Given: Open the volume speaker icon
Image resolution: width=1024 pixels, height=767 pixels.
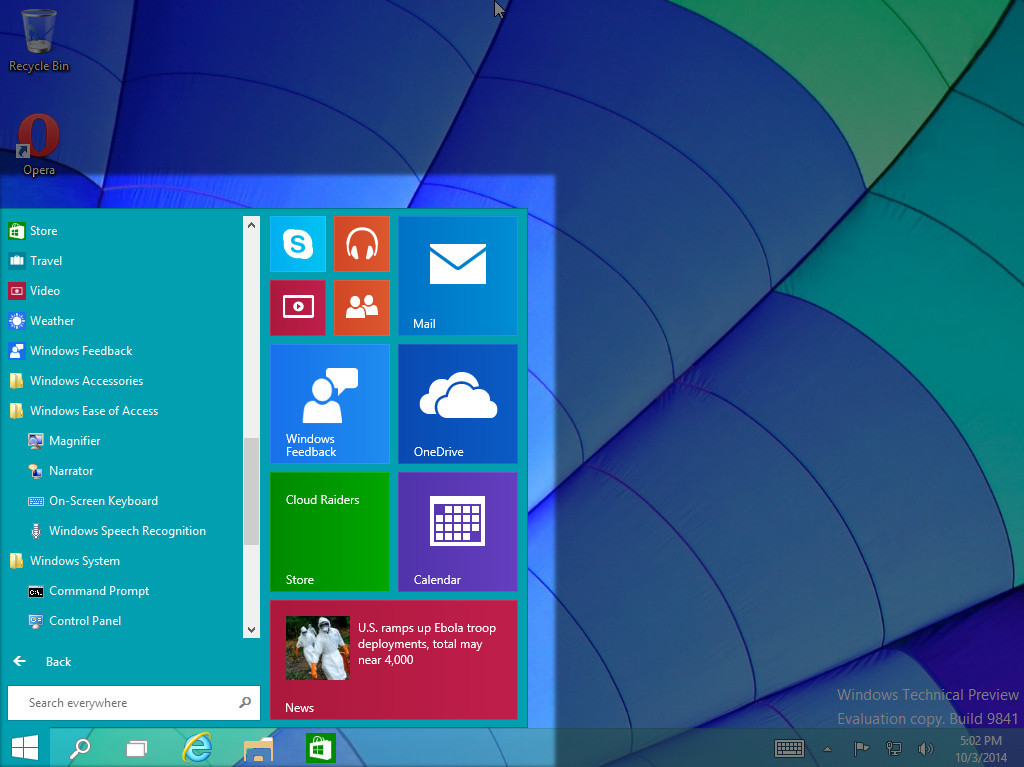Looking at the screenshot, I should click(x=925, y=749).
